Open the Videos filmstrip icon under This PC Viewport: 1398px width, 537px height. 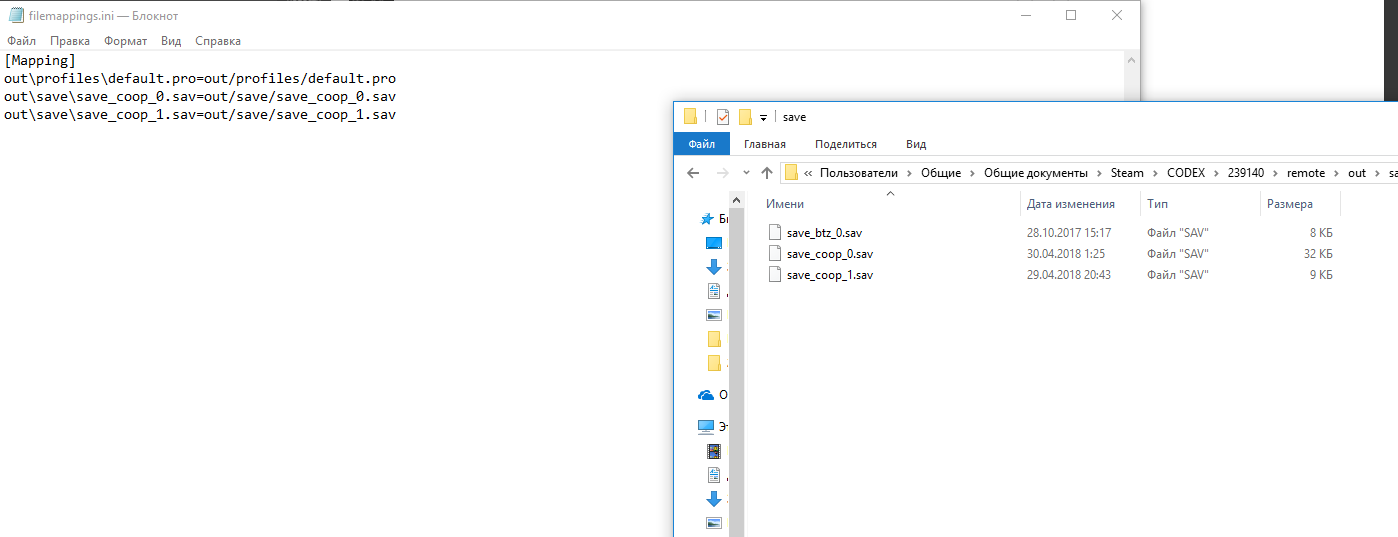714,450
